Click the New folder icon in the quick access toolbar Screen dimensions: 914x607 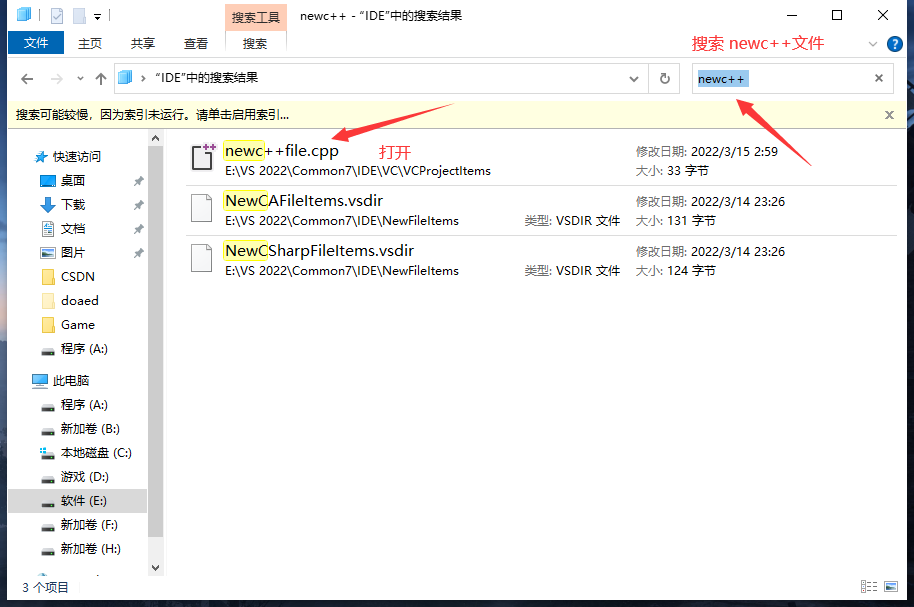point(79,16)
